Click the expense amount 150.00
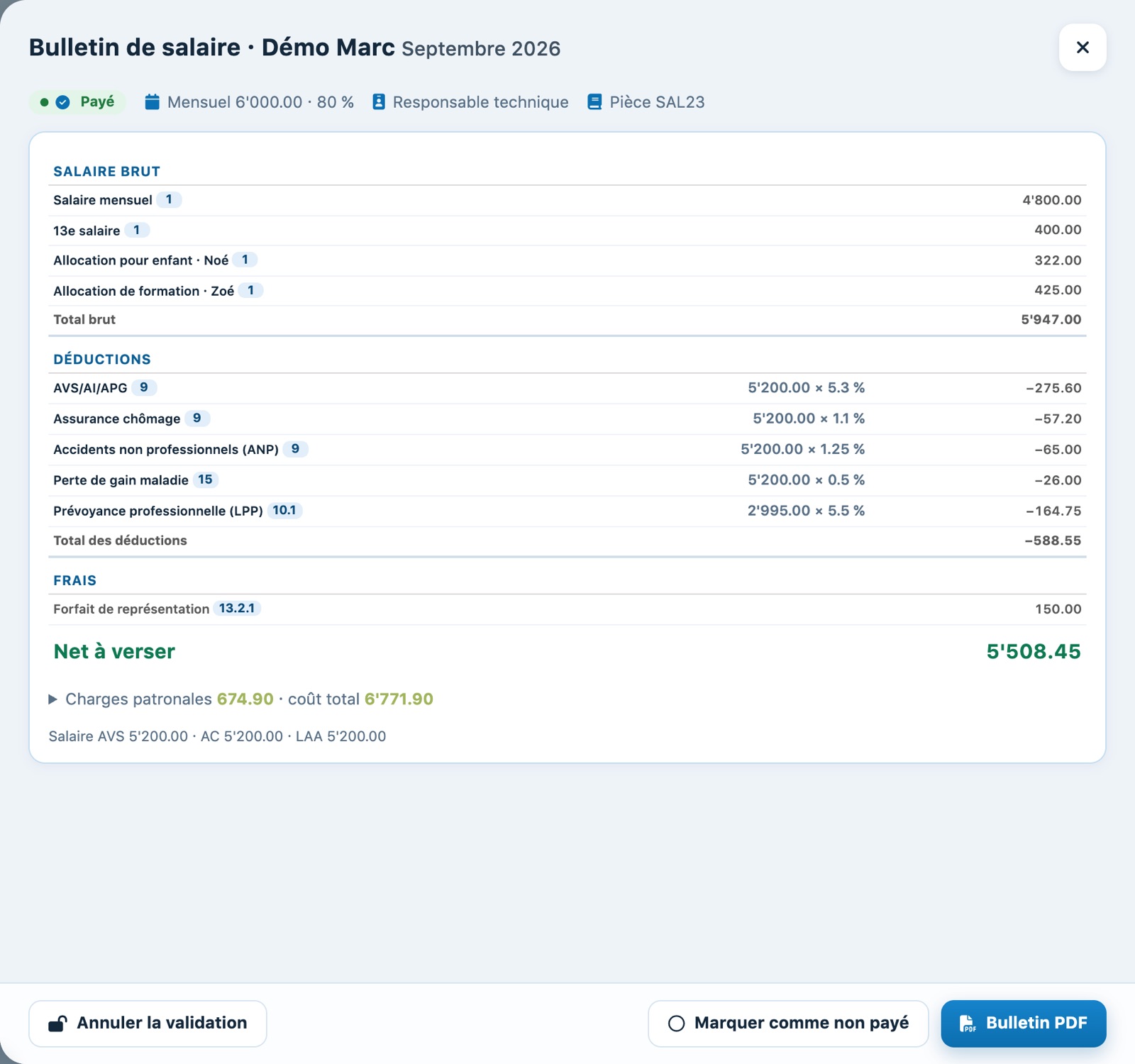 pyautogui.click(x=1058, y=609)
